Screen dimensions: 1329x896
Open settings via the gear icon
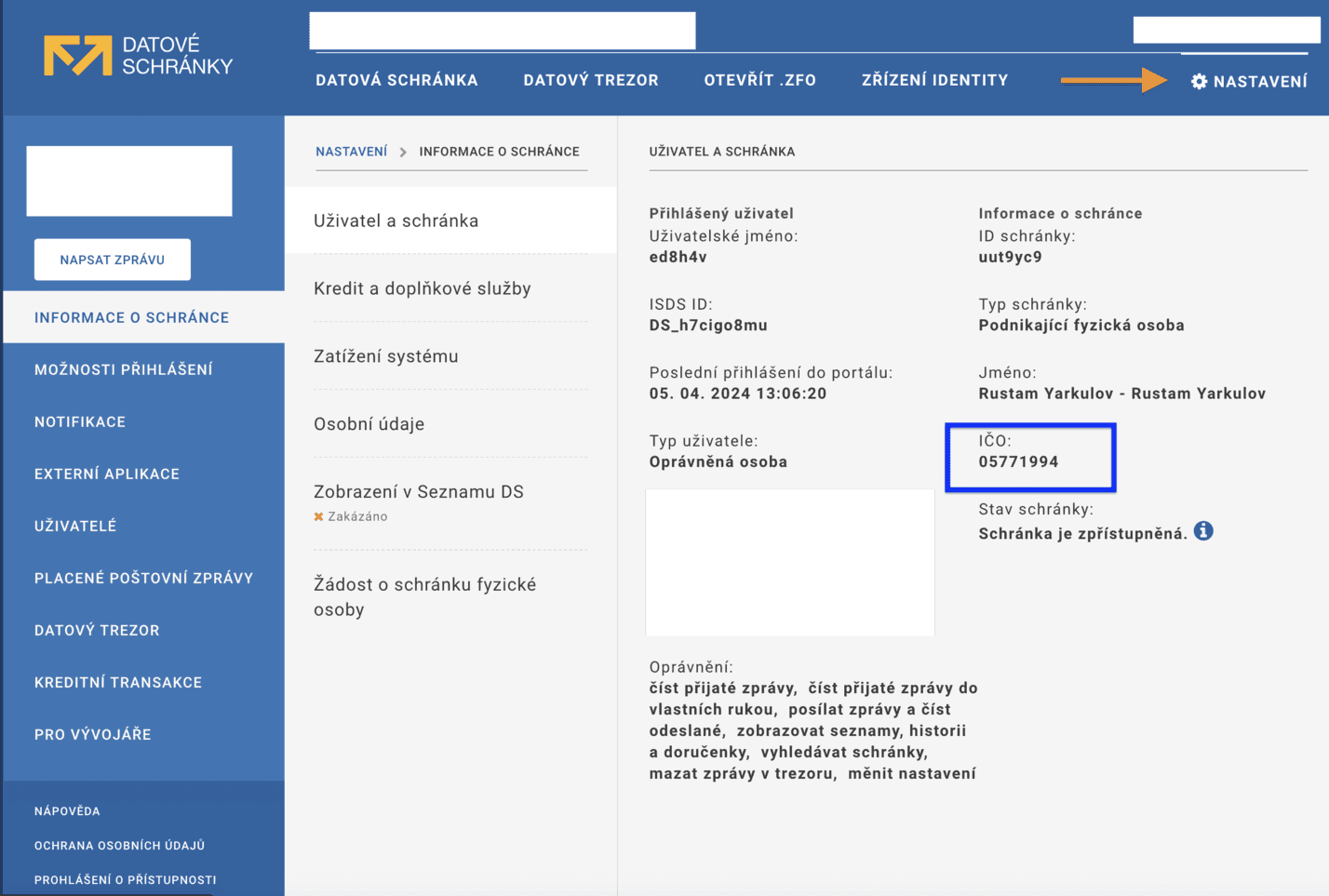[x=1199, y=80]
